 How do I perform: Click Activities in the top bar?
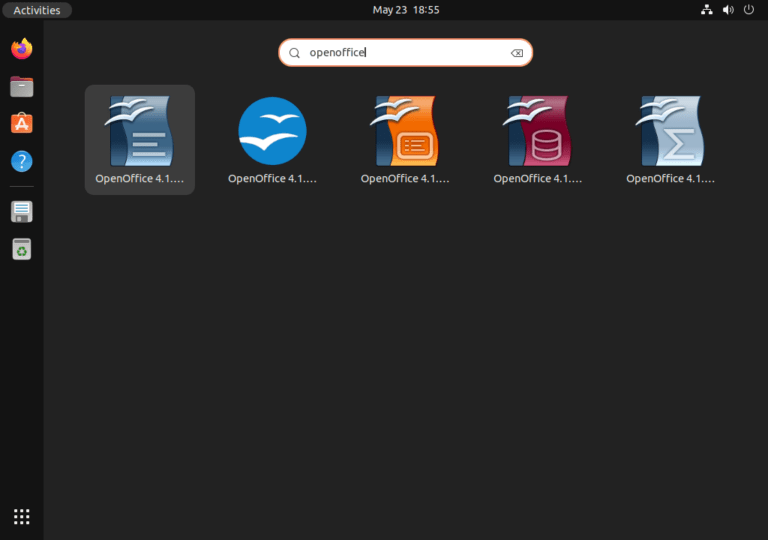(37, 10)
